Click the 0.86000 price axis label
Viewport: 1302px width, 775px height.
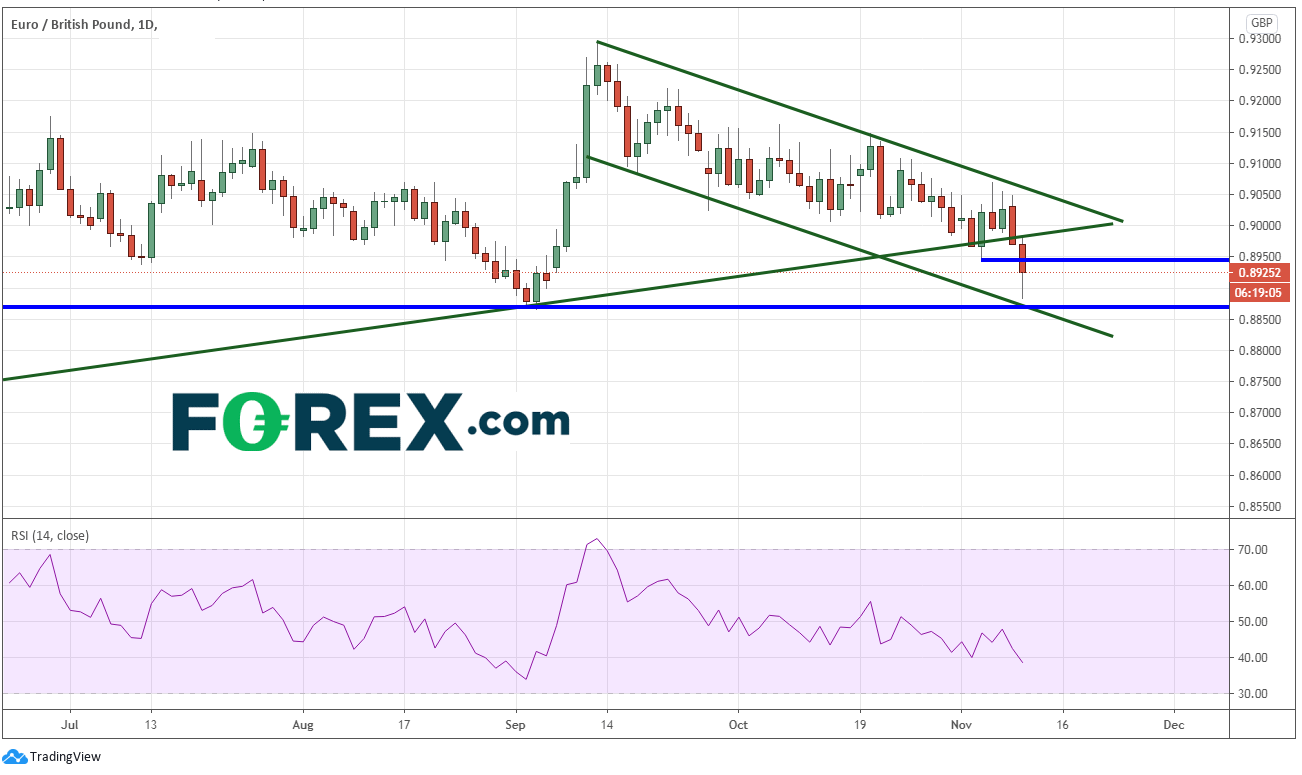pos(1258,476)
